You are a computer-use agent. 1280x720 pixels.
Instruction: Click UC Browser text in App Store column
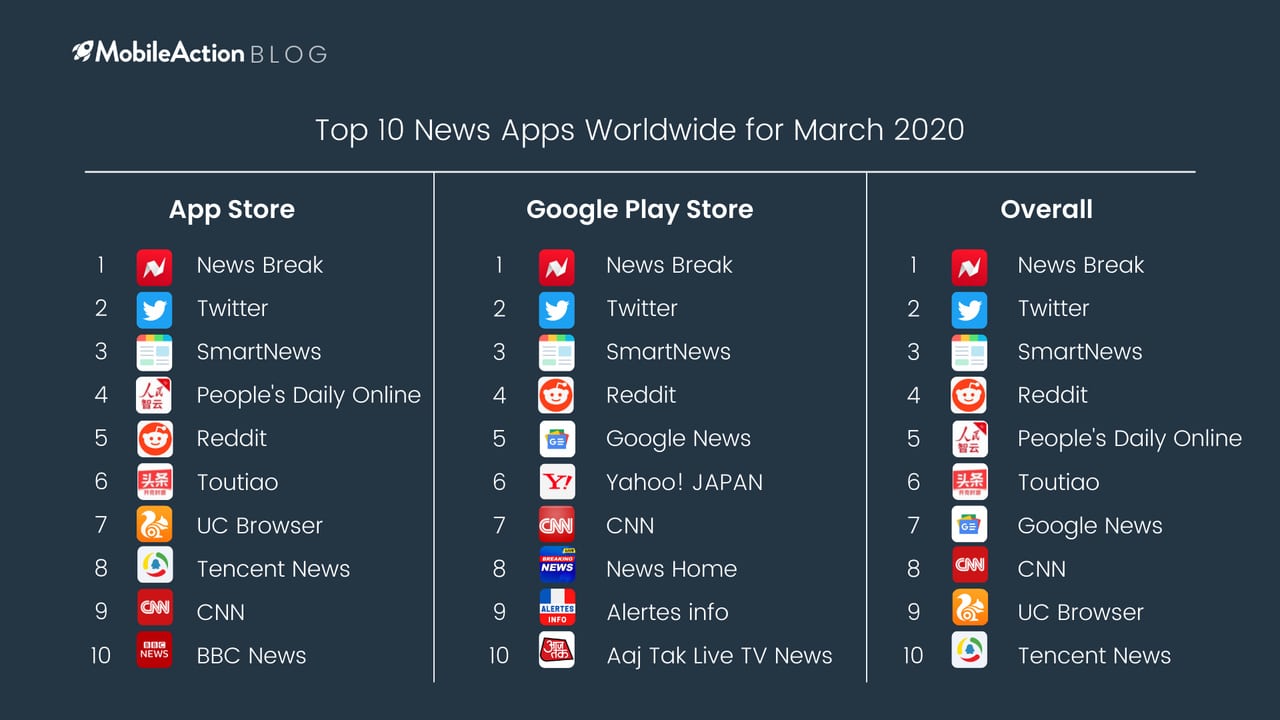click(x=260, y=525)
